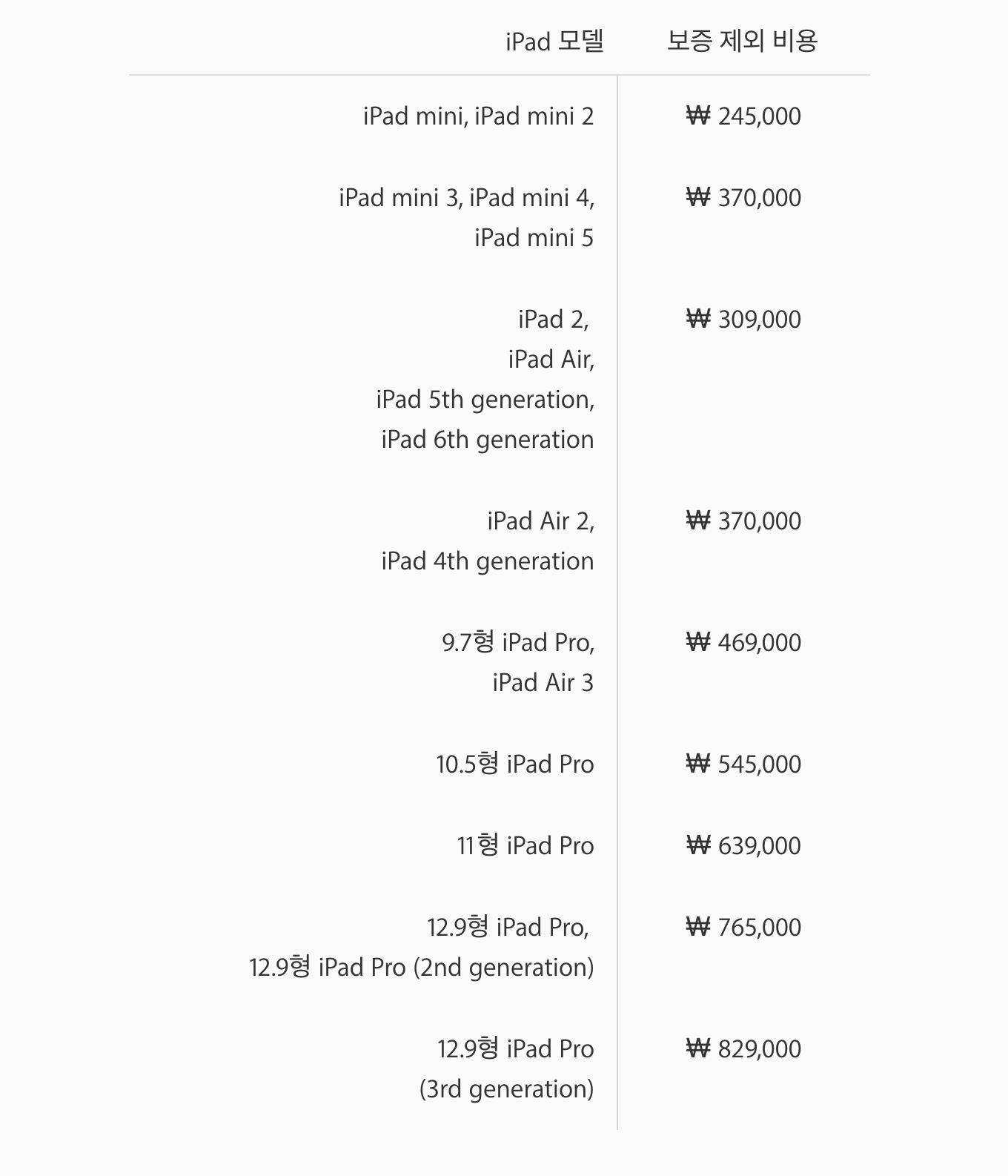
Task: Click the ₩ 765,000 price
Action: (x=743, y=928)
